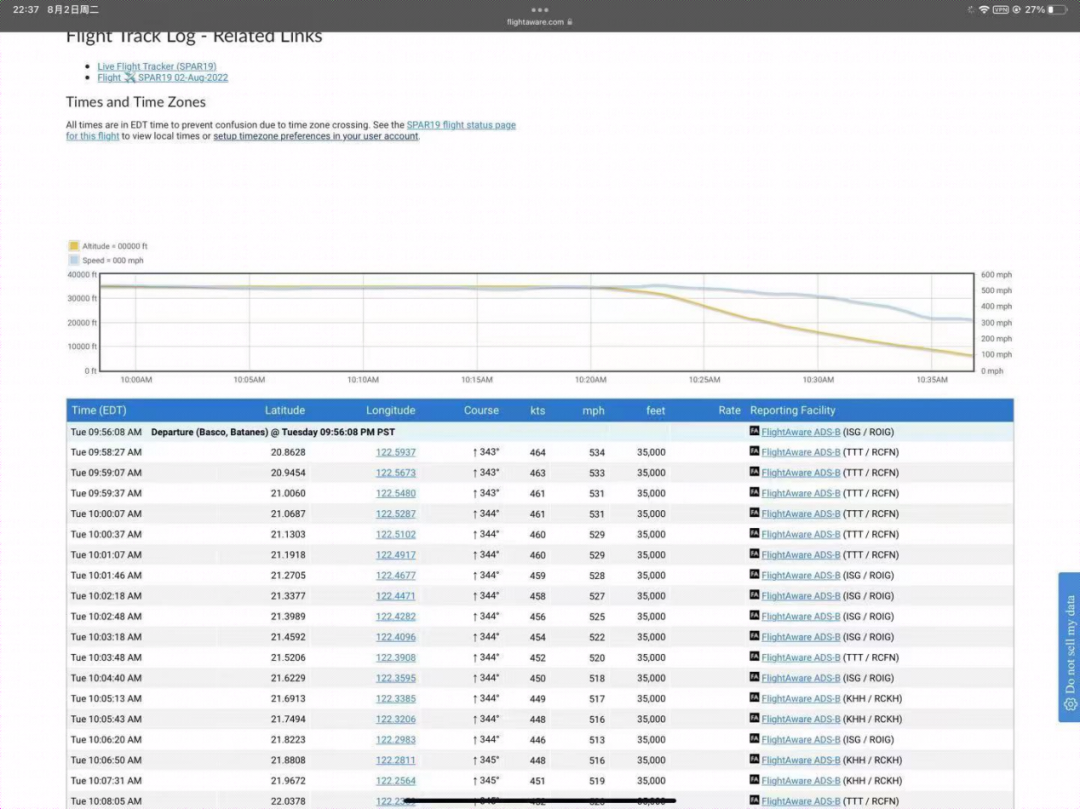Click the airplane icon in the SPAR19 flight link
The width and height of the screenshot is (1080, 809).
point(129,78)
